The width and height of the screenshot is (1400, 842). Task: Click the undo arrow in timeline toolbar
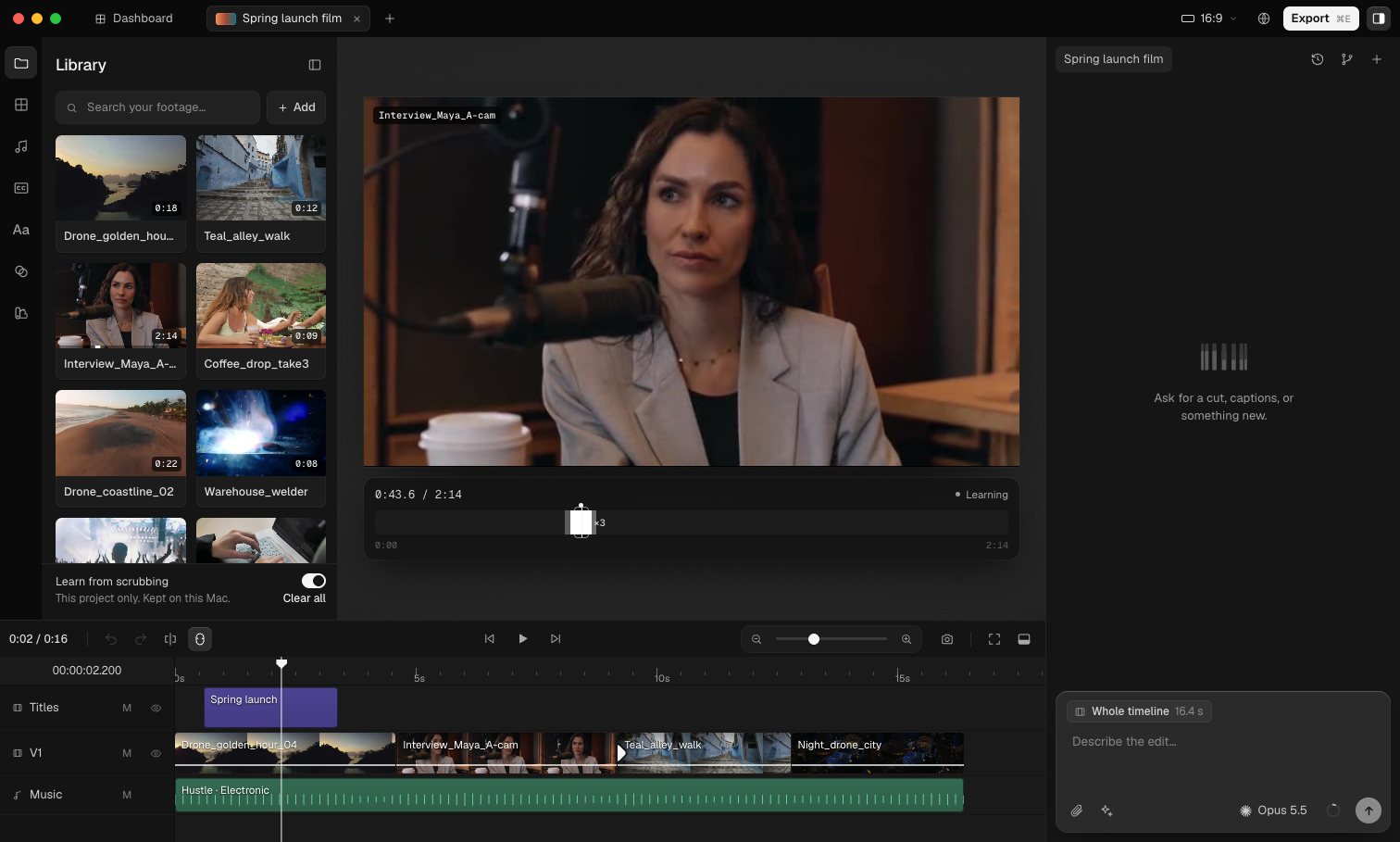(x=111, y=639)
